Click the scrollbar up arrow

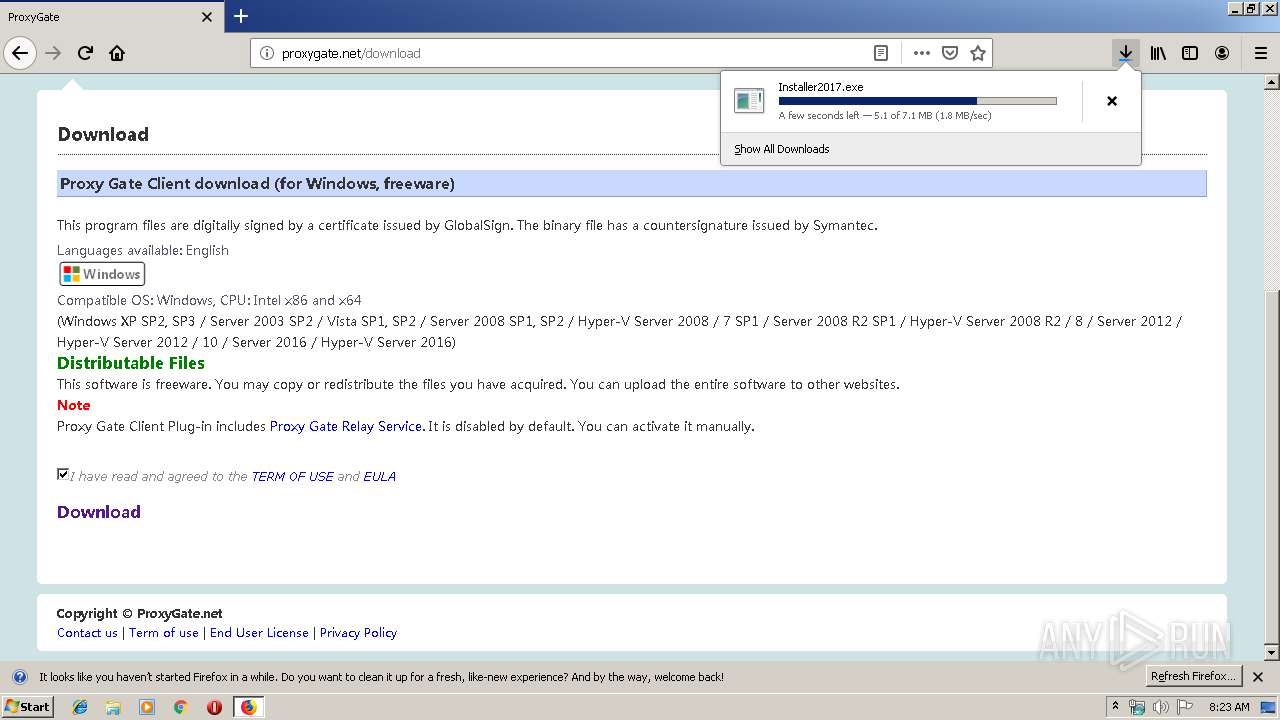pos(1271,81)
